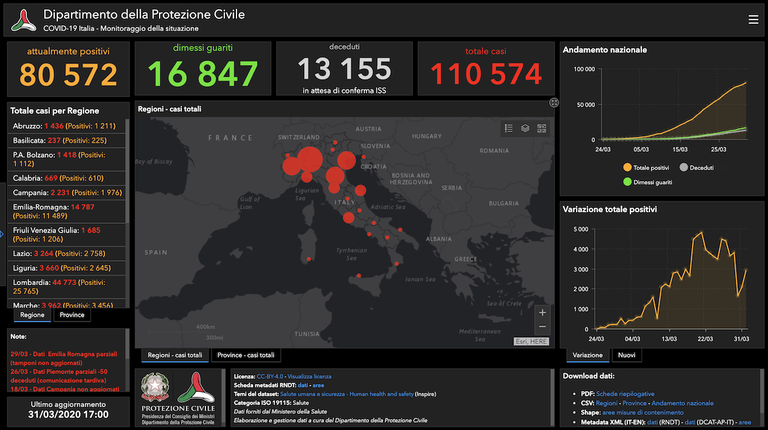Click the CC-BY-4.0 licence link

(269, 376)
